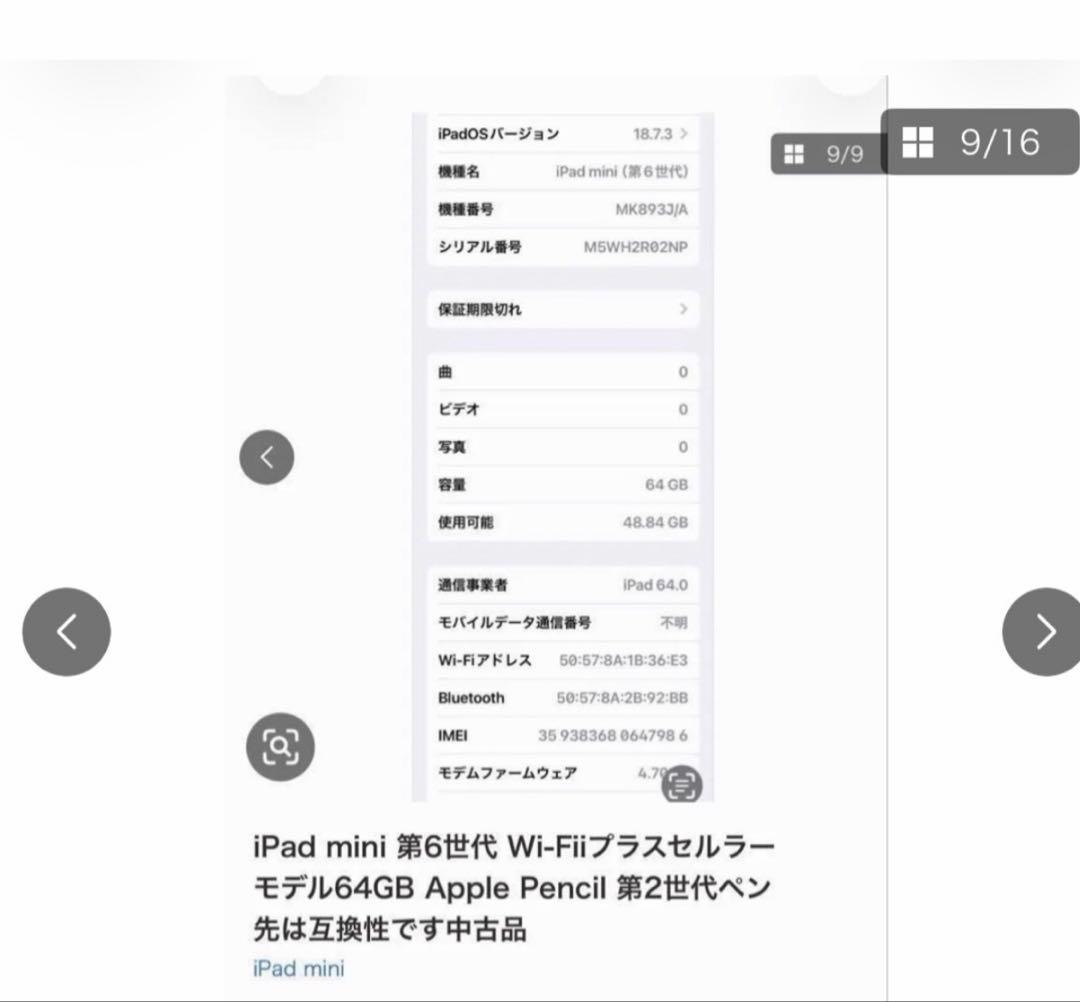This screenshot has width=1080, height=1002.
Task: Click the IMEI information row
Action: (560, 735)
